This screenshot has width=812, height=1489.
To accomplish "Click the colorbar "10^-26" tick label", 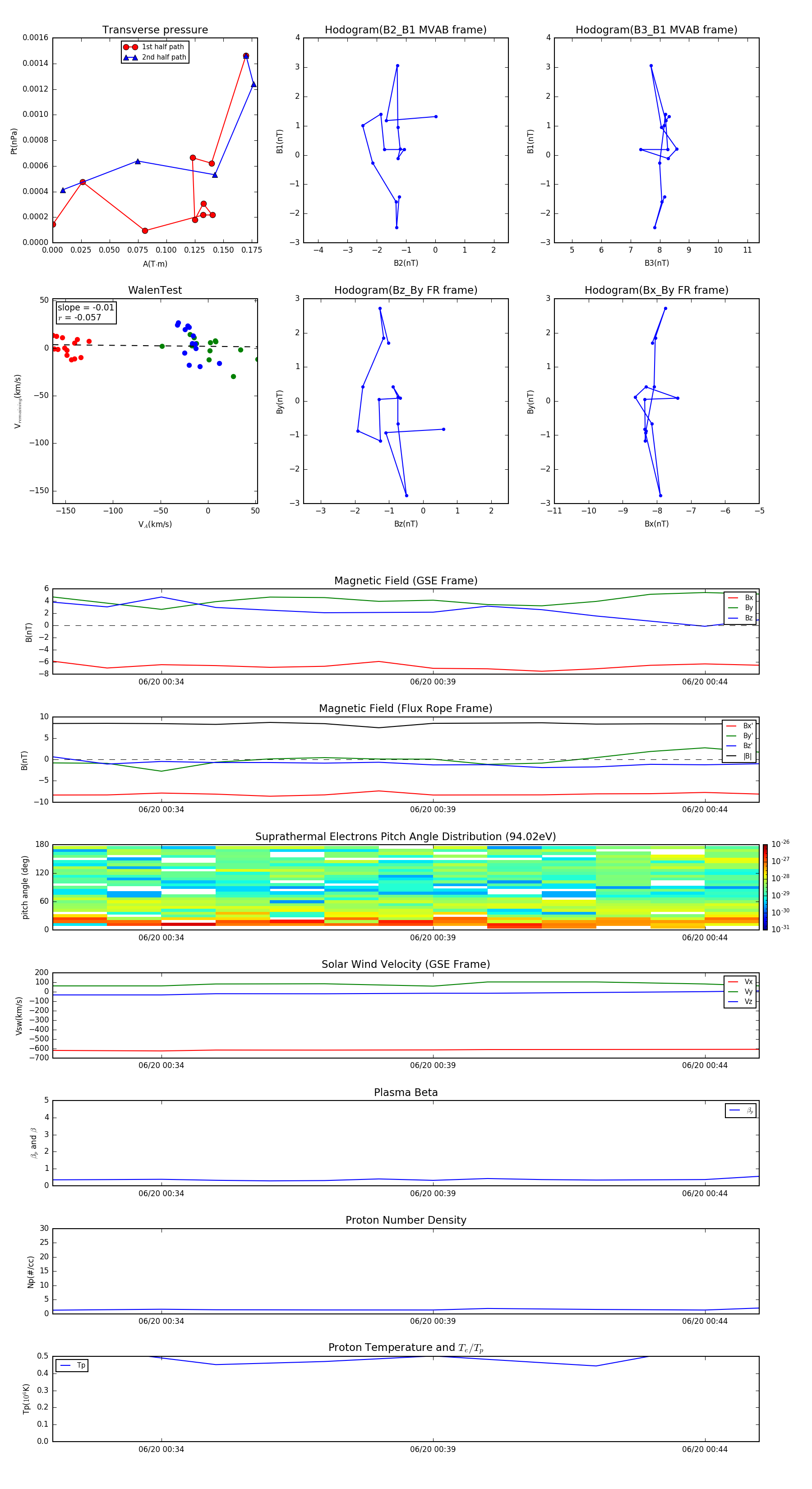I will point(780,844).
